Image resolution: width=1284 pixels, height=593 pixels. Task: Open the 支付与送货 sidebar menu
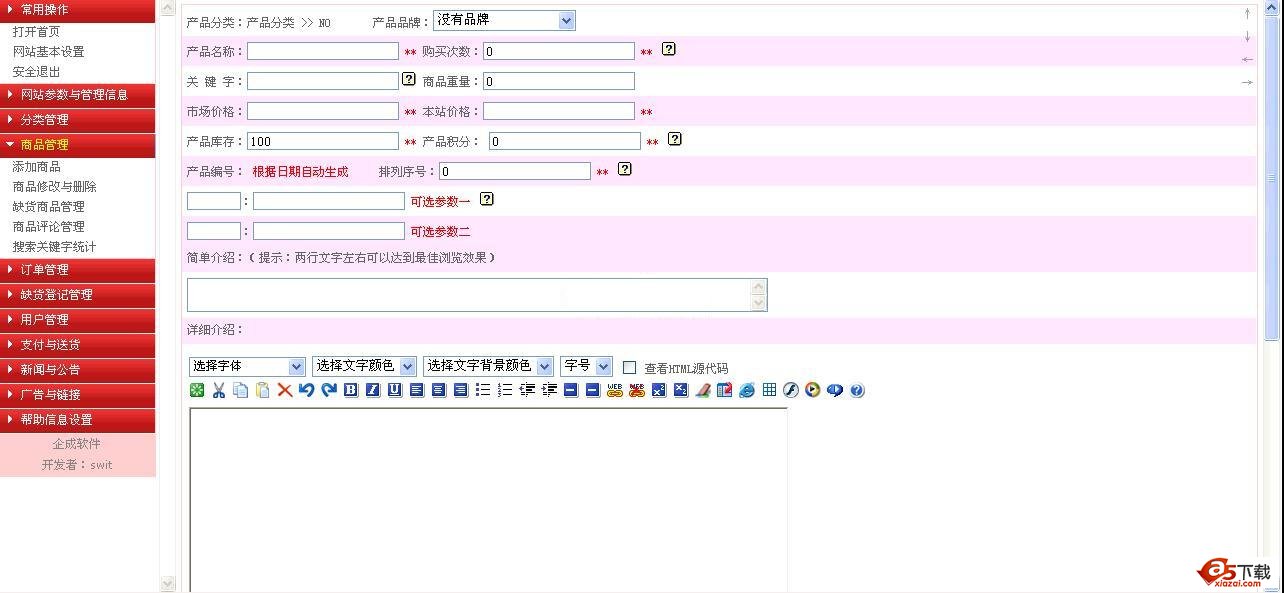pyautogui.click(x=77, y=345)
